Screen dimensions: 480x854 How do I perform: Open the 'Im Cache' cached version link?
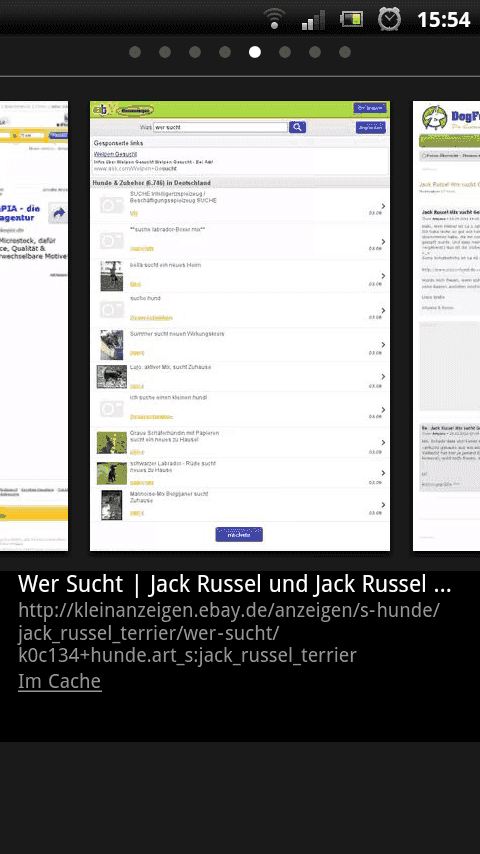pyautogui.click(x=59, y=681)
